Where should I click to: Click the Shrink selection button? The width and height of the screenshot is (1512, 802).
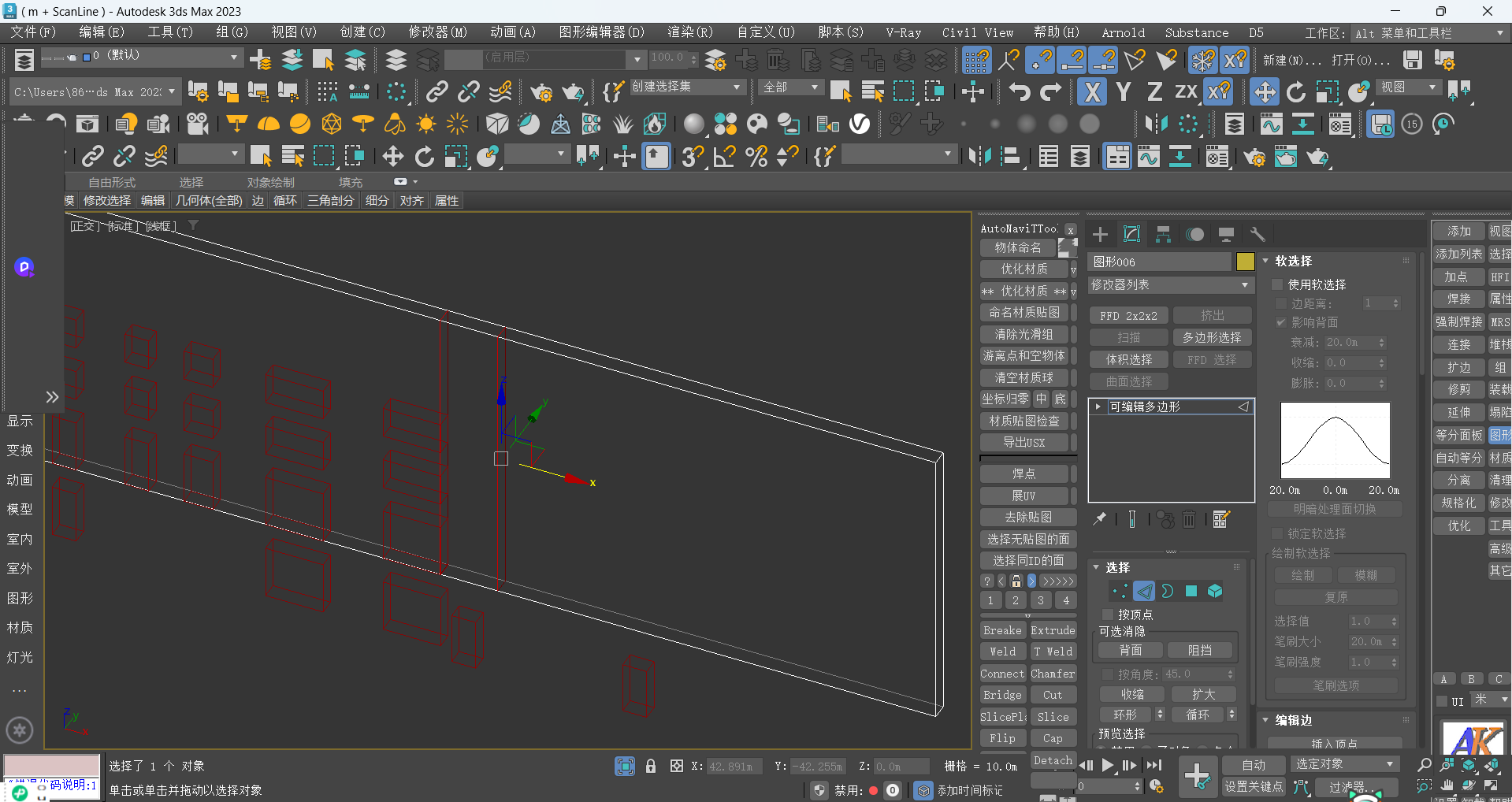tap(1132, 694)
